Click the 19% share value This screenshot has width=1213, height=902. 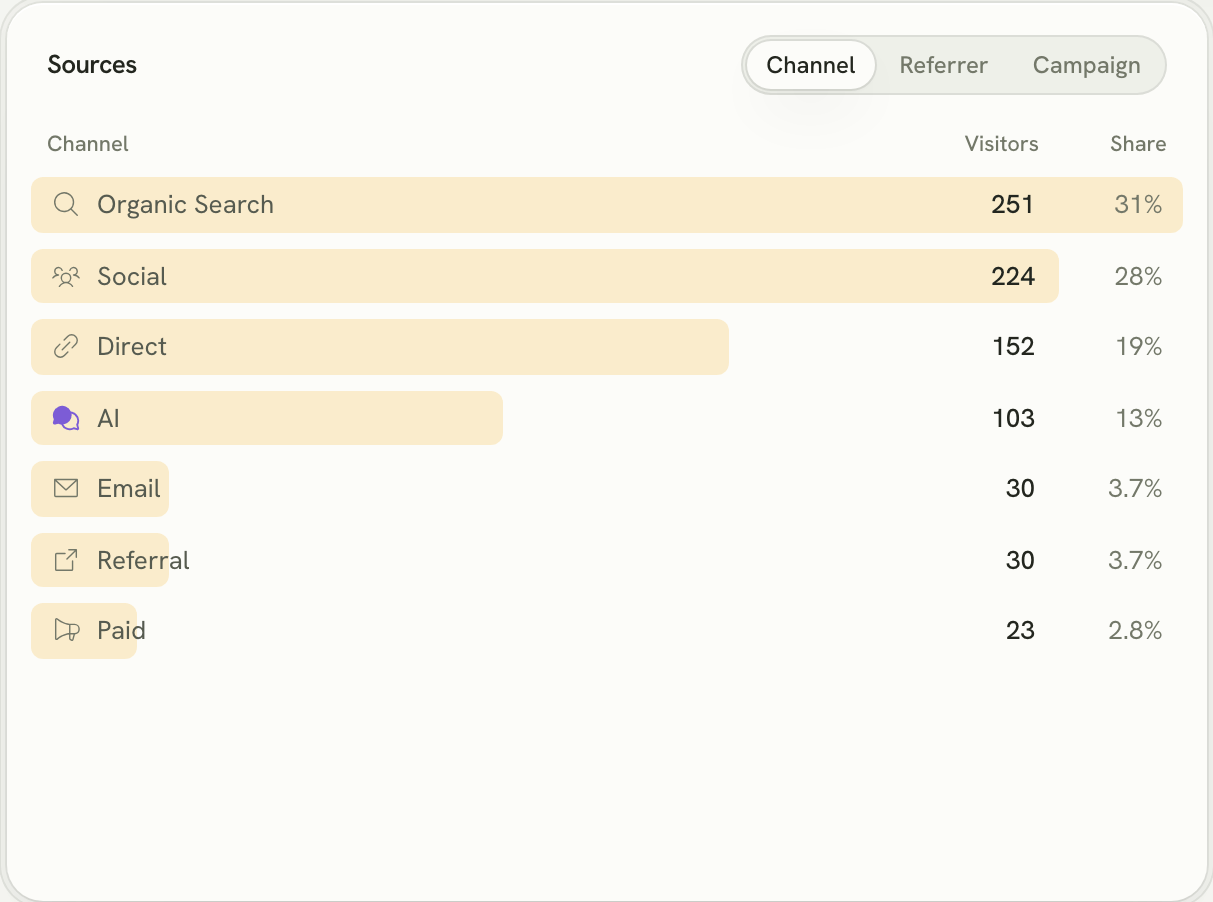(x=1139, y=347)
